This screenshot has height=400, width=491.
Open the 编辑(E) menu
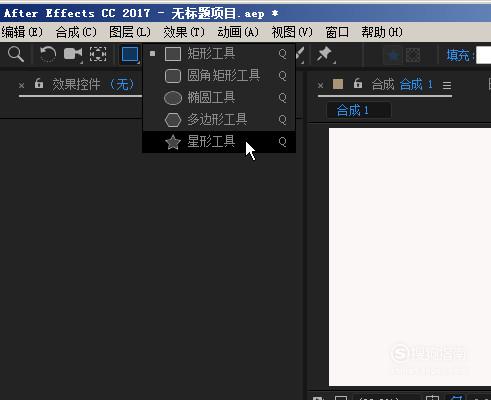pos(22,32)
